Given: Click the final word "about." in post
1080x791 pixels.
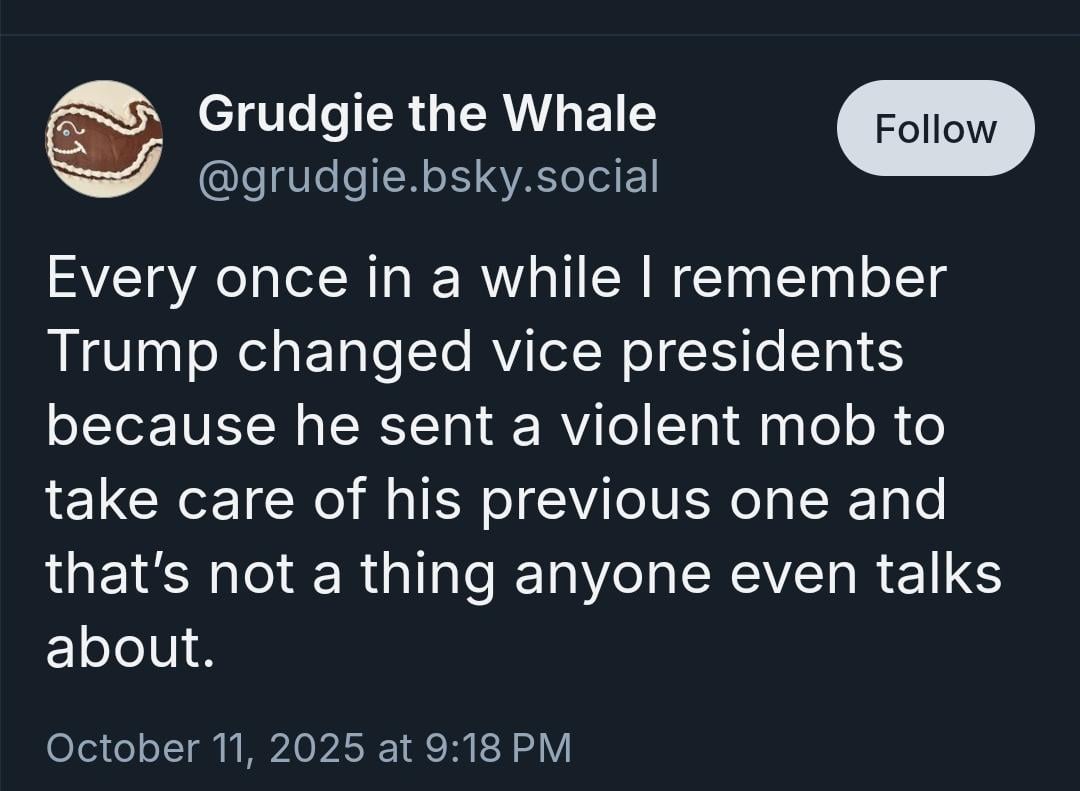Looking at the screenshot, I should pyautogui.click(x=130, y=648).
